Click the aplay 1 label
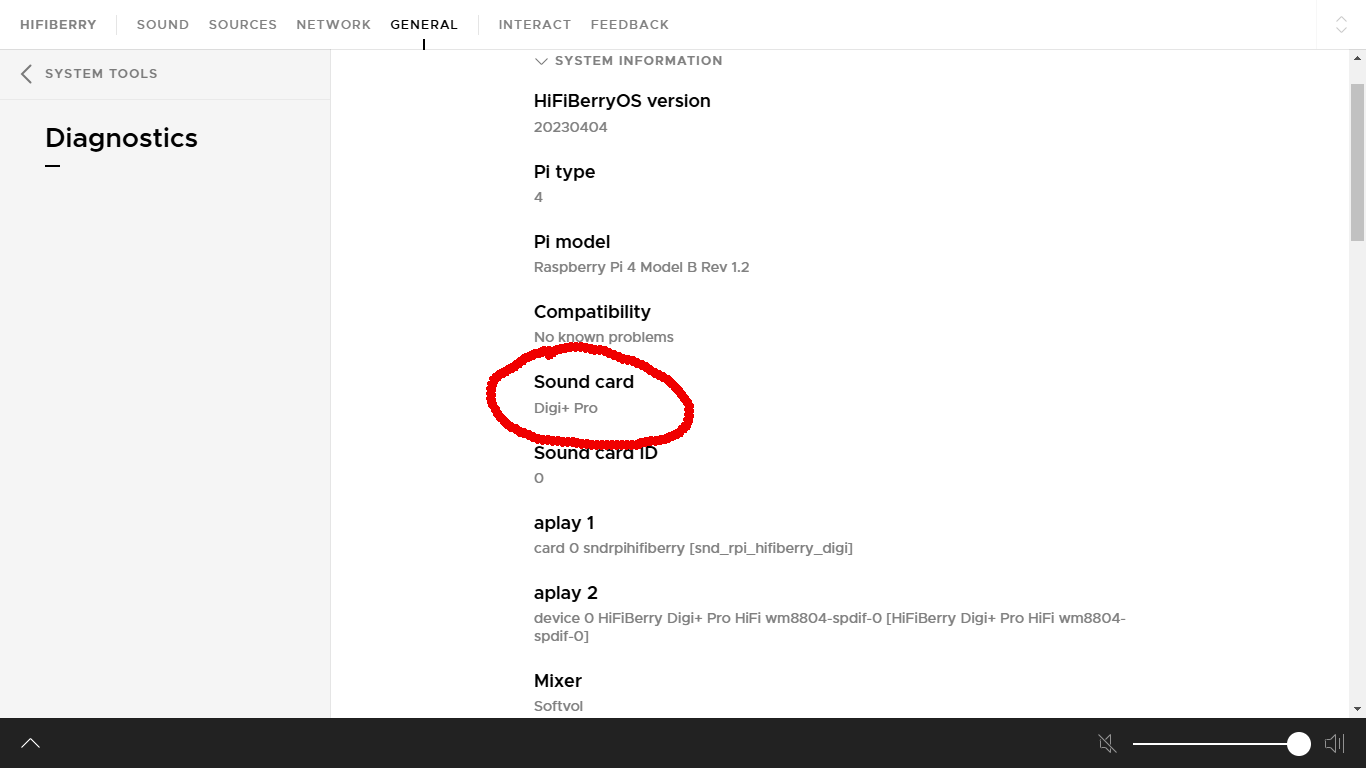Viewport: 1366px width, 768px height. pyautogui.click(x=564, y=523)
